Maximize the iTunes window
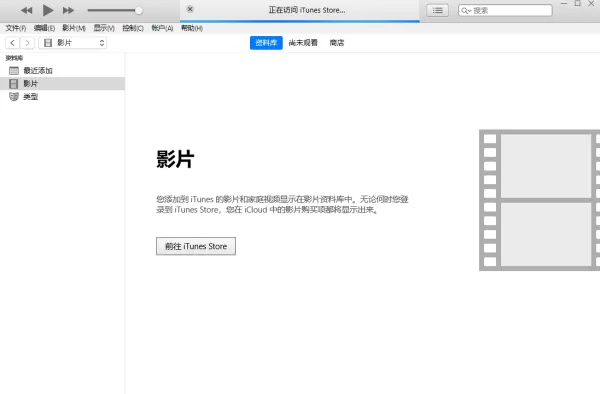The image size is (600, 394). coord(578,3)
